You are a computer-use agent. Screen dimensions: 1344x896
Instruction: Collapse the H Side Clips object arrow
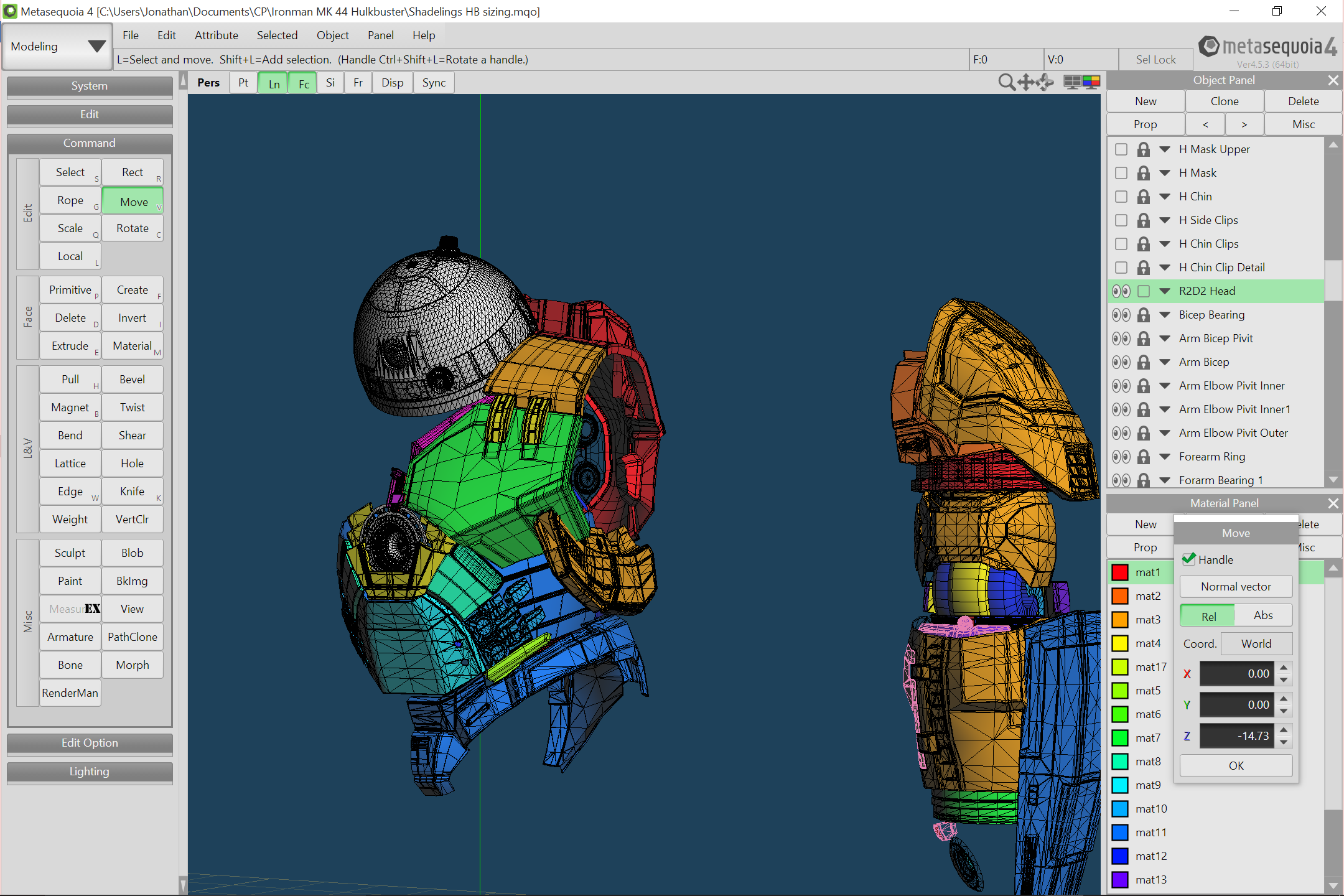point(1165,220)
